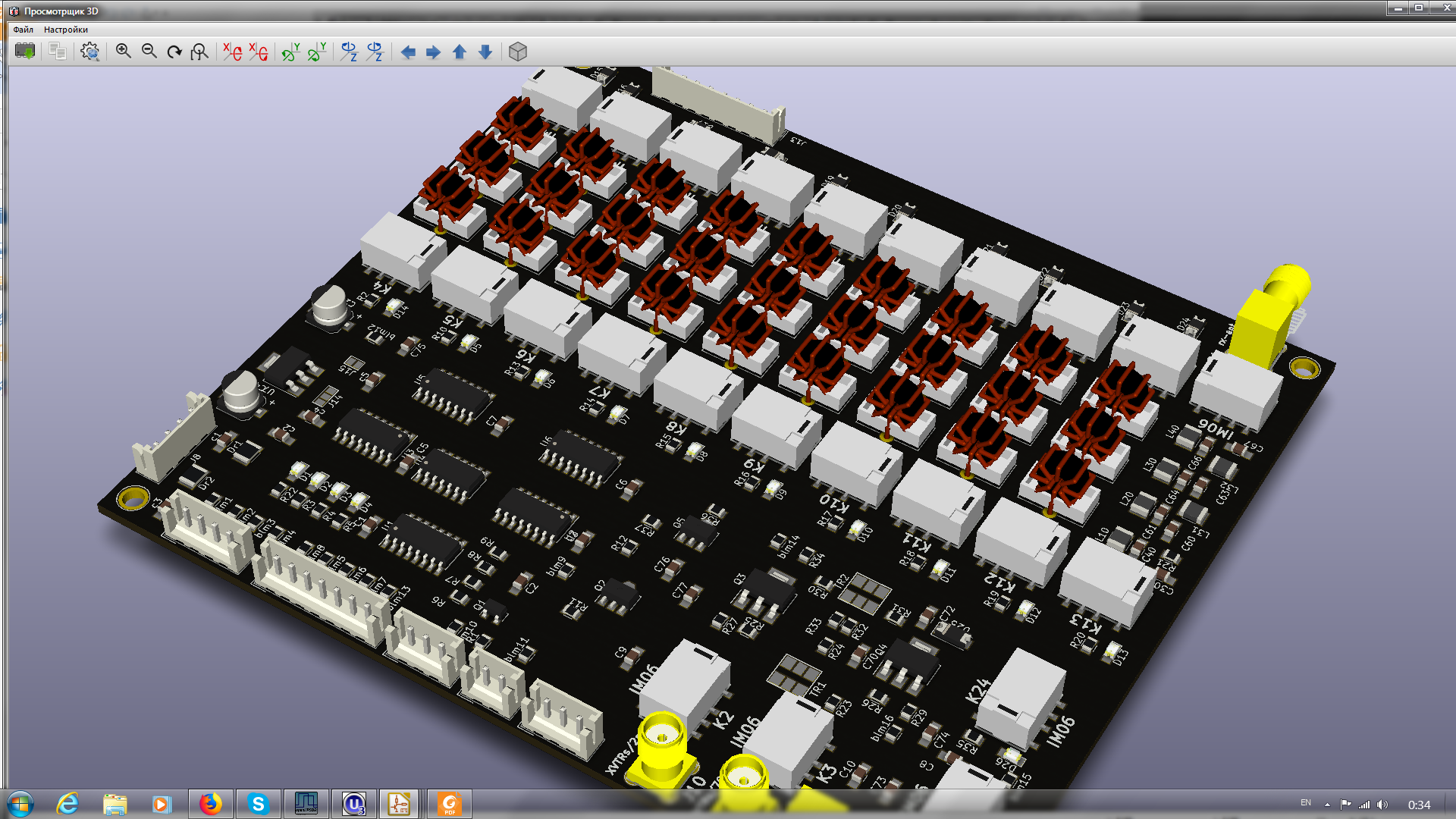
Task: Rotate X clockwise with first red icon
Action: tap(232, 52)
